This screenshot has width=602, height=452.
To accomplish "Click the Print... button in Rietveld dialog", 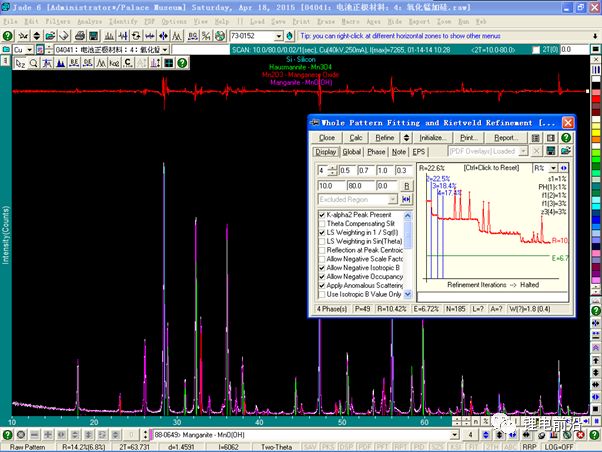I will (469, 138).
